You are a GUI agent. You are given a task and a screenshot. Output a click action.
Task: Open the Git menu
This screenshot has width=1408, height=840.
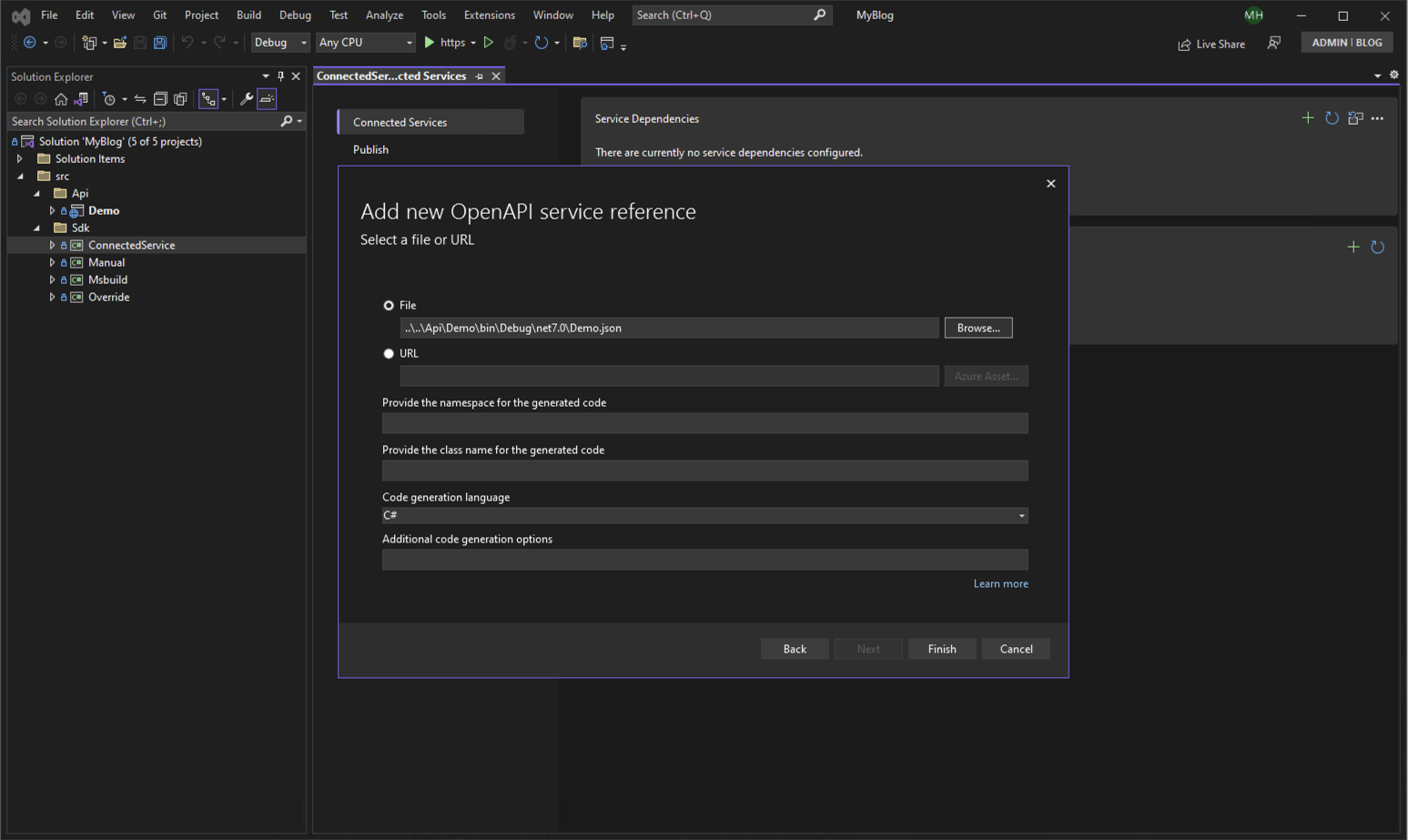(x=159, y=15)
